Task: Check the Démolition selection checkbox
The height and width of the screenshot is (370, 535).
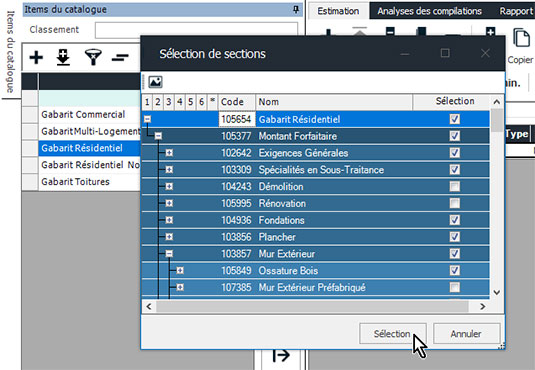Action: pyautogui.click(x=454, y=186)
